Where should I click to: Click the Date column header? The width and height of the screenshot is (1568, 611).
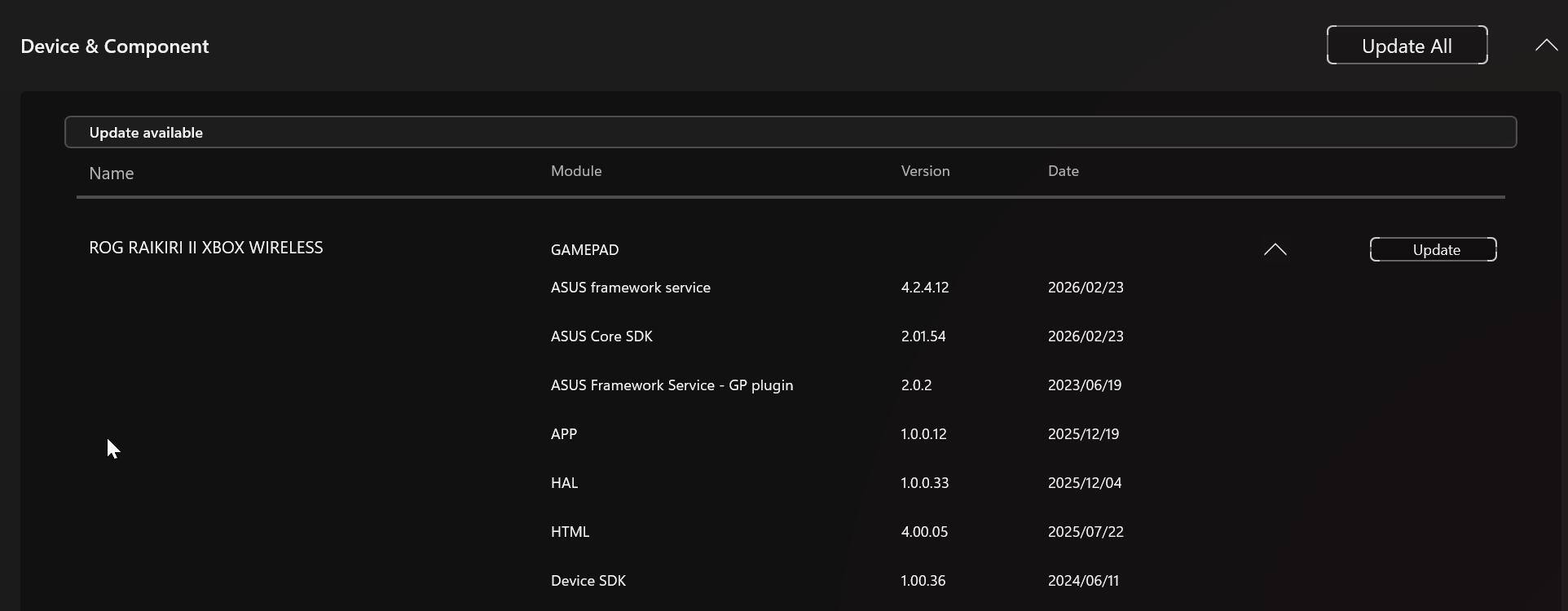[x=1063, y=171]
